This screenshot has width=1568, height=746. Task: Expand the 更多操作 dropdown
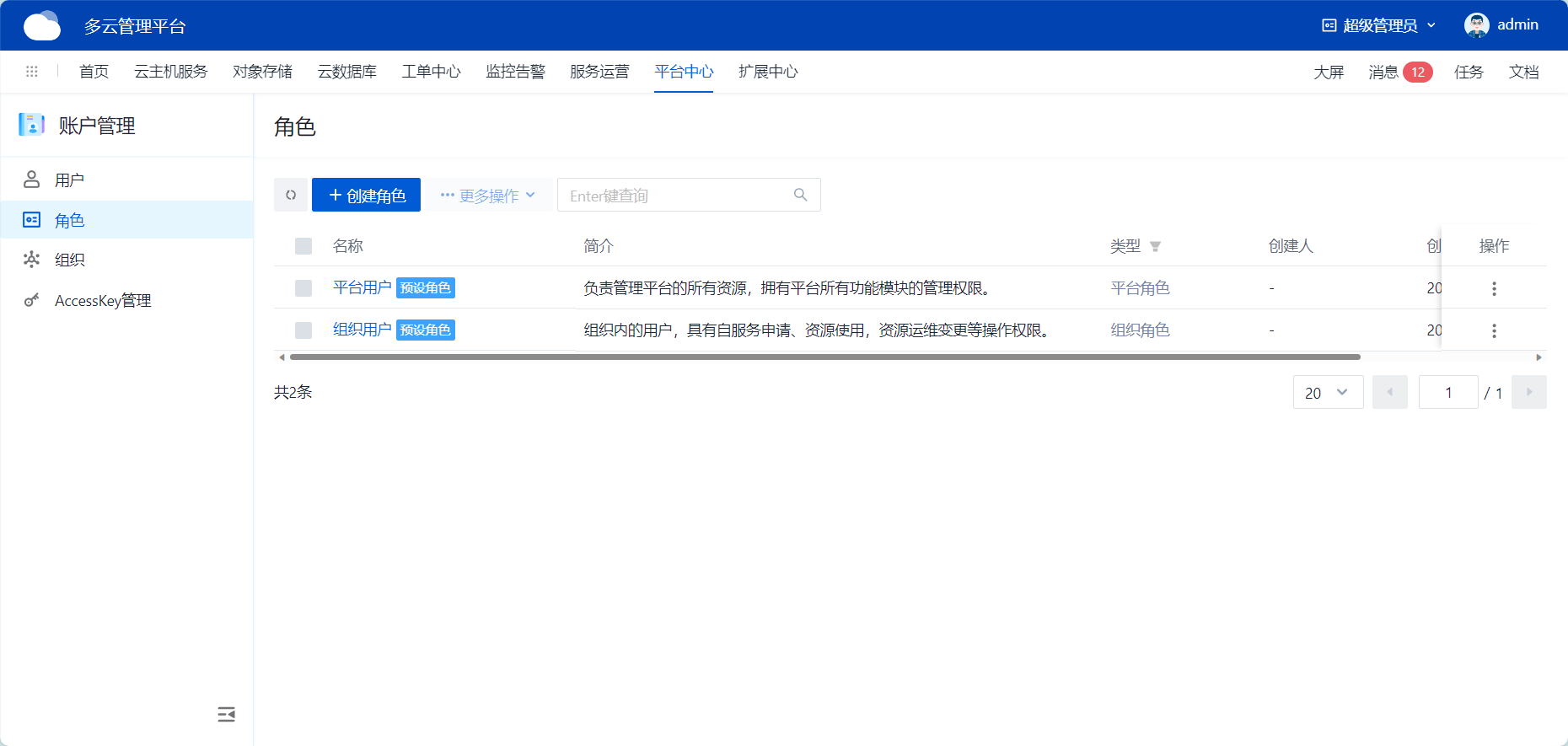488,196
